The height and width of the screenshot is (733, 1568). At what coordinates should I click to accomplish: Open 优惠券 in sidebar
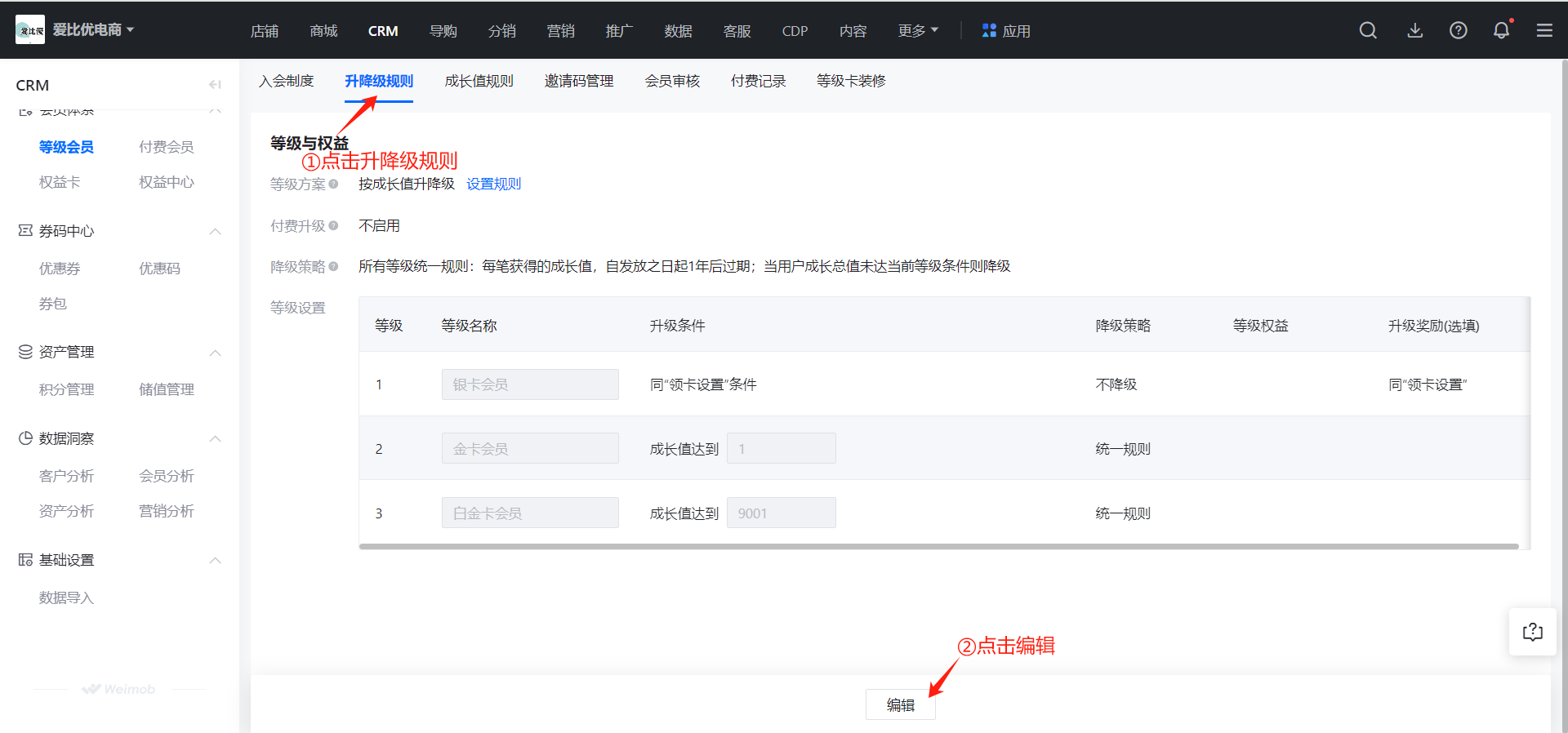pyautogui.click(x=60, y=269)
